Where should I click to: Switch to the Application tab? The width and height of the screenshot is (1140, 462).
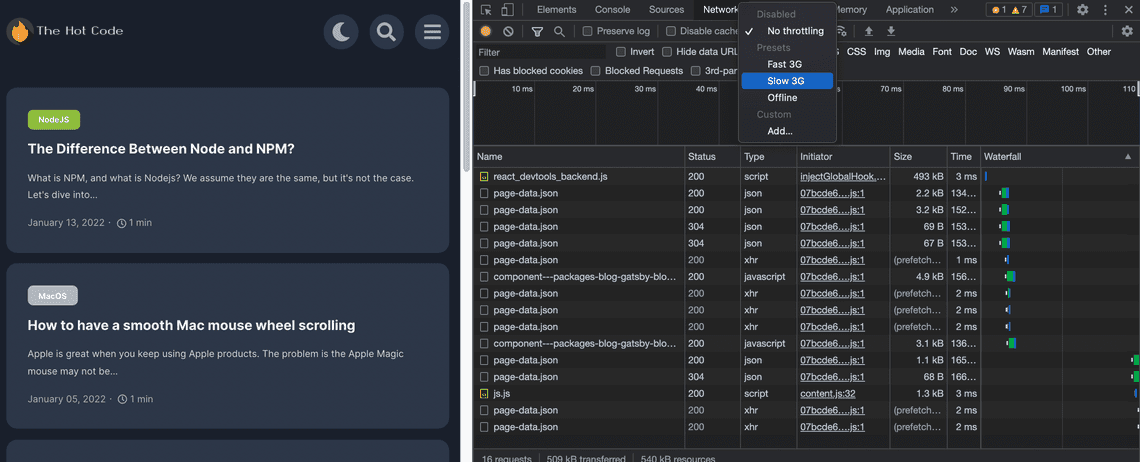(x=910, y=9)
